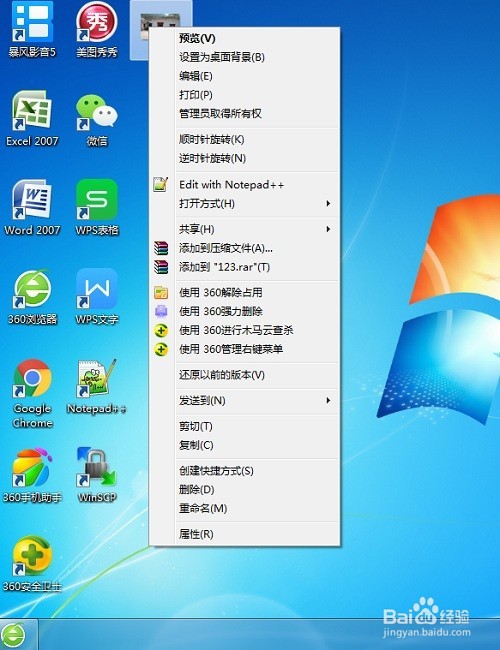Open Google Chrome desktop shortcut

tap(32, 393)
